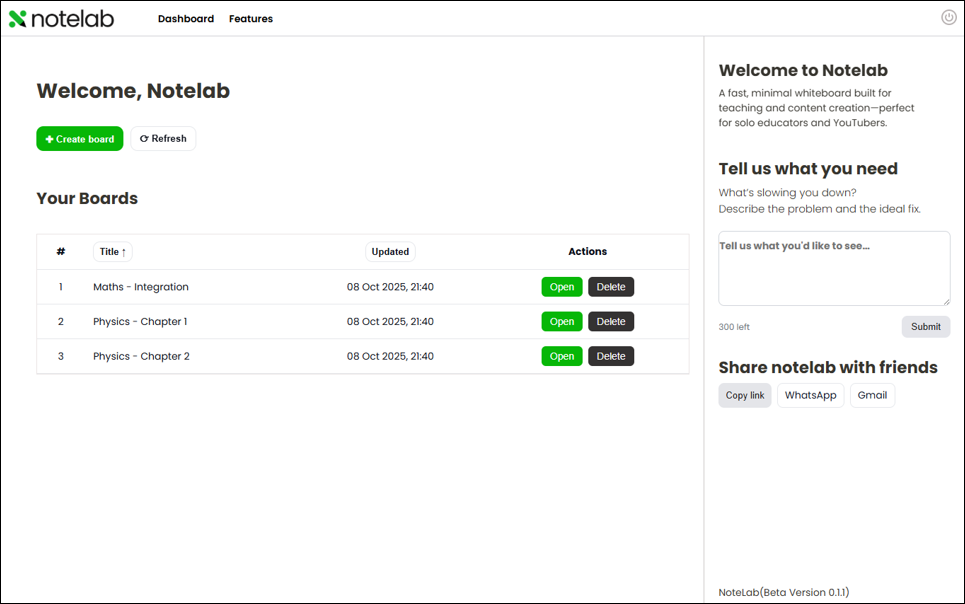Viewport: 965px width, 604px height.
Task: Delete the Physics - Chapter 2 board
Action: (611, 356)
